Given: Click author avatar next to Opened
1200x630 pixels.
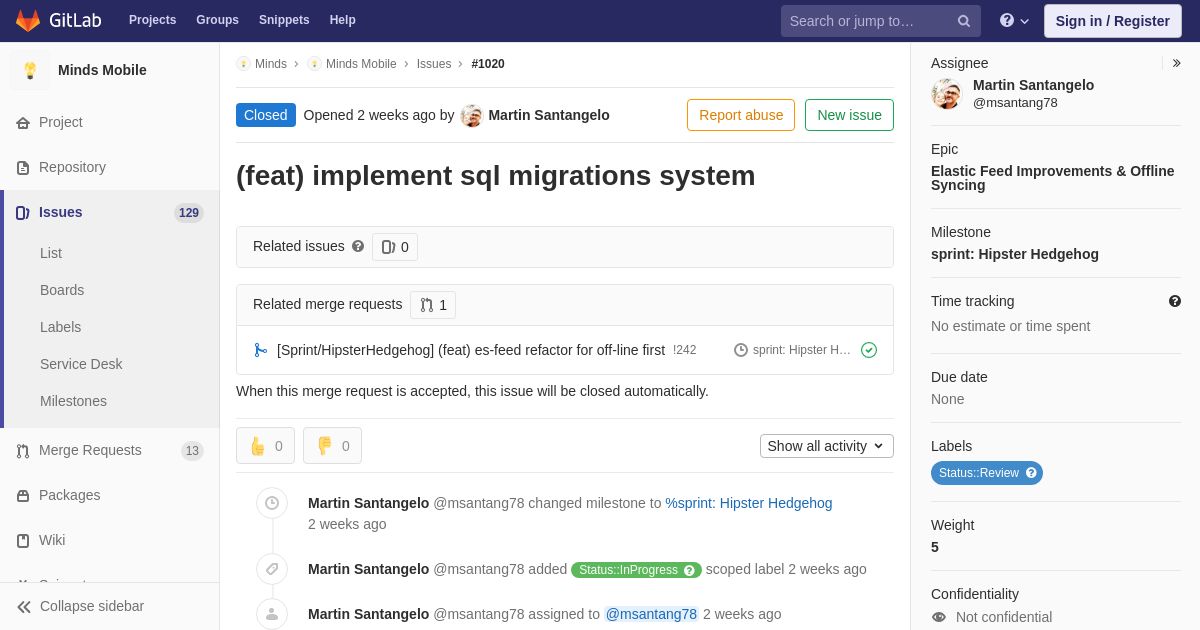Looking at the screenshot, I should (x=472, y=115).
